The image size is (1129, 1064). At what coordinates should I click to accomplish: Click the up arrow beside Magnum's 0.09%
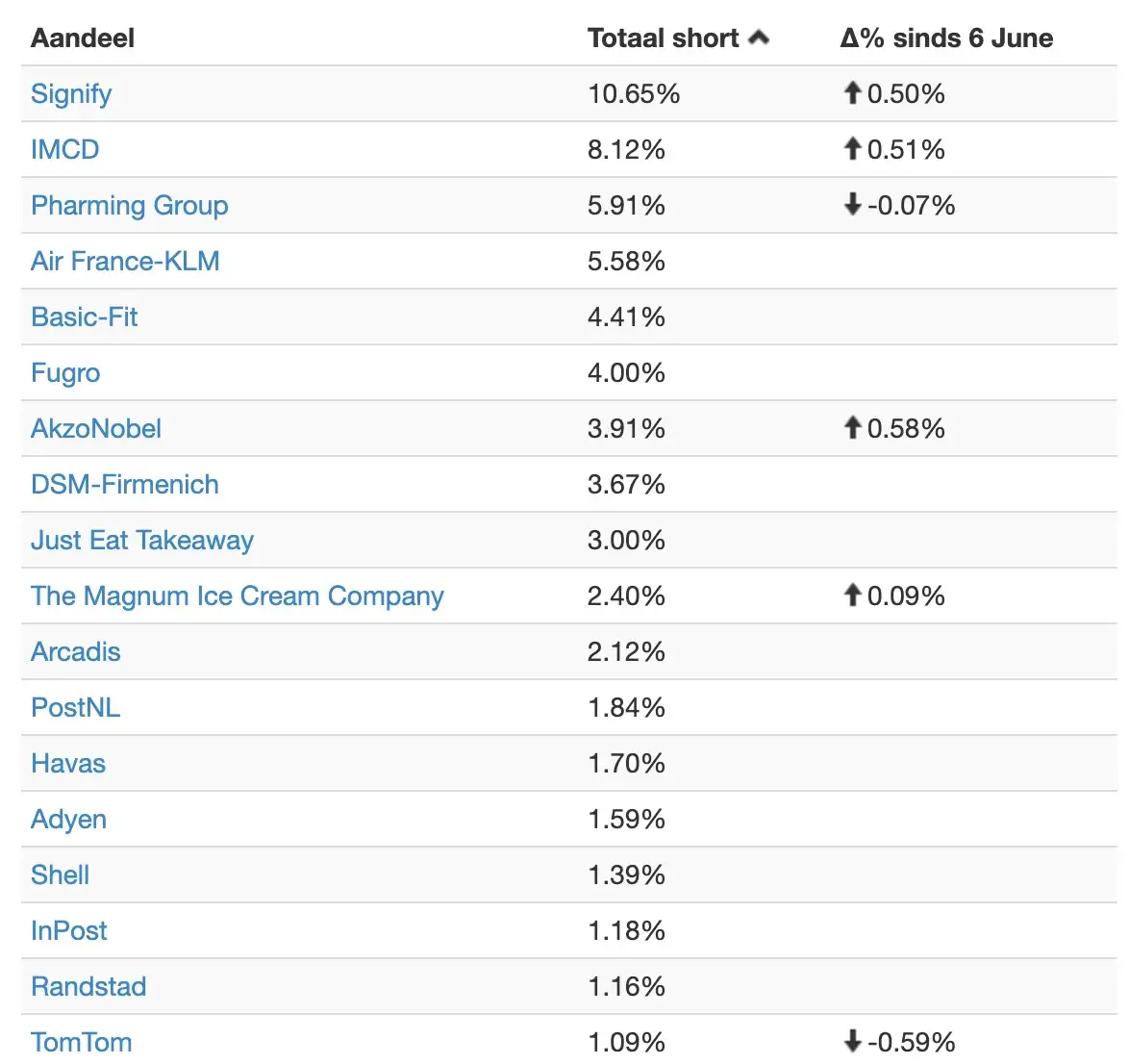coord(852,595)
